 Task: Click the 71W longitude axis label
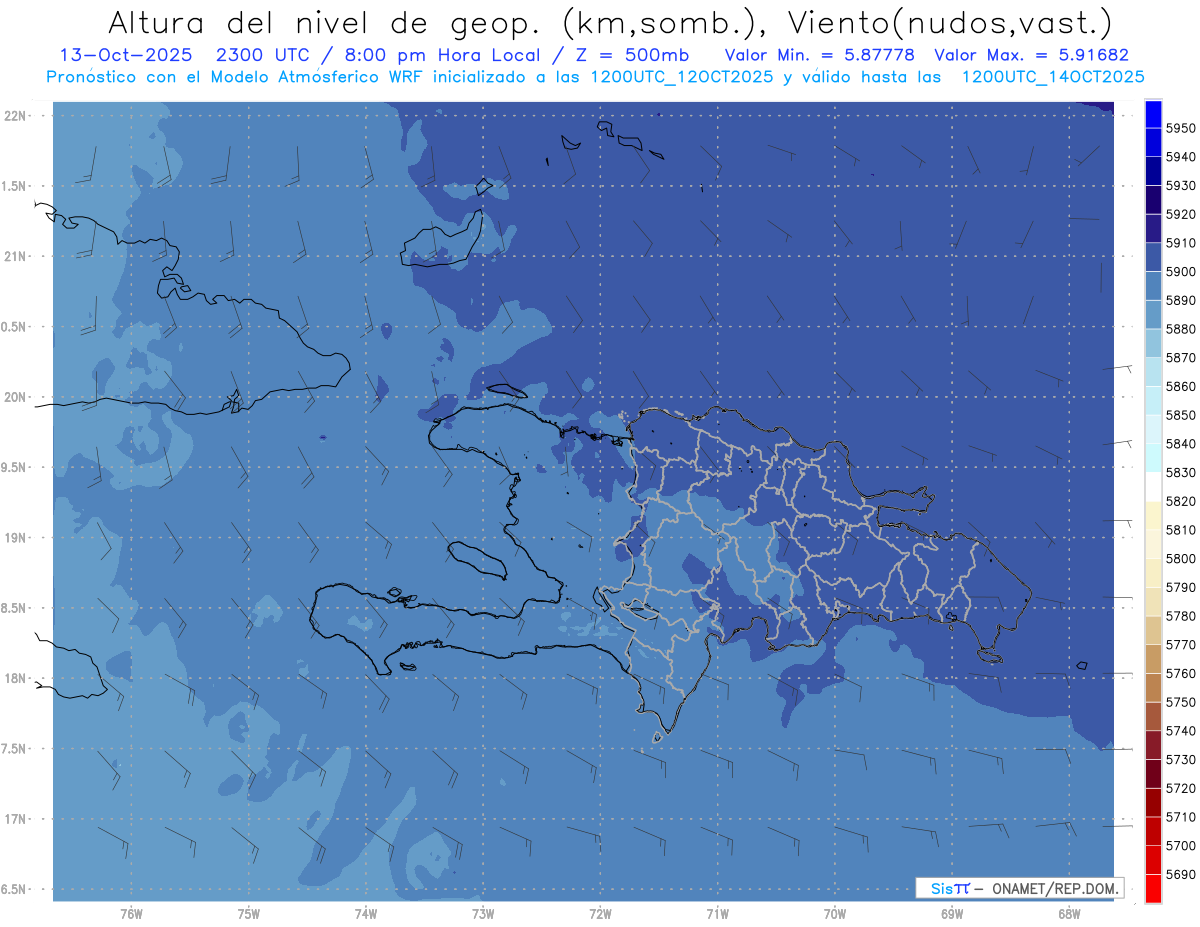(x=717, y=913)
